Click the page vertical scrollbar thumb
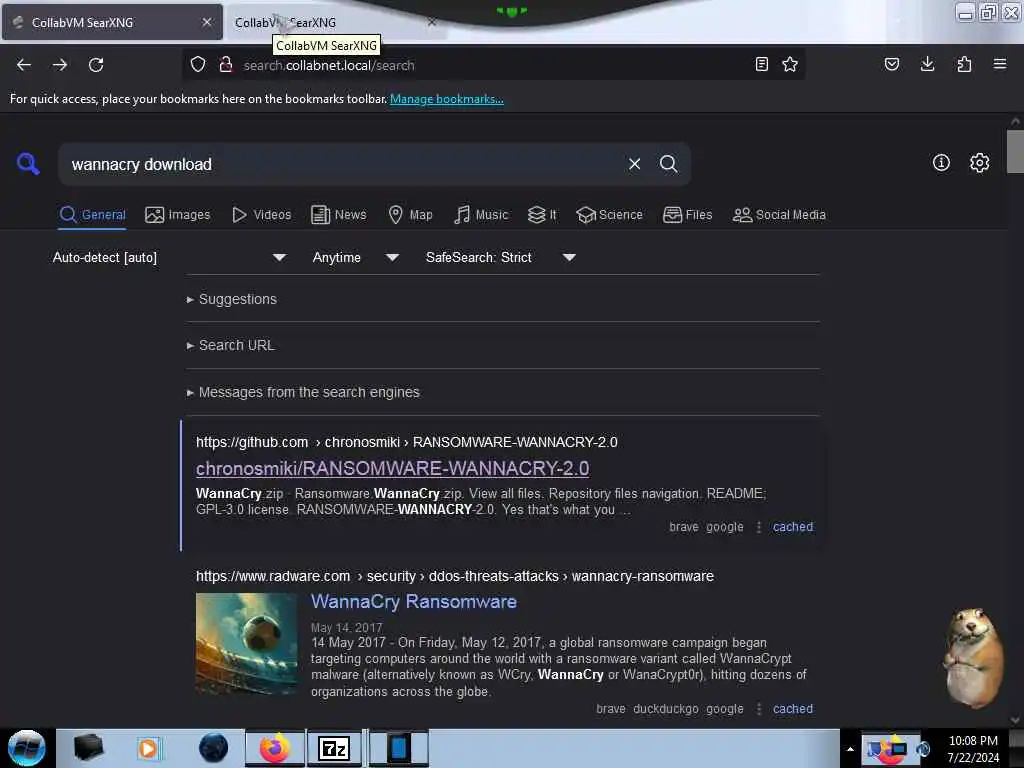The width and height of the screenshot is (1024, 768). click(x=1015, y=152)
